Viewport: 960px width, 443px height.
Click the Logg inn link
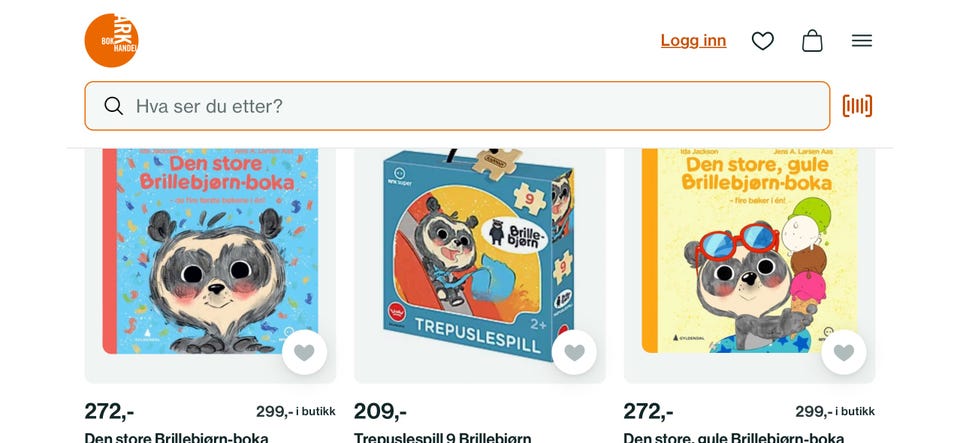click(x=693, y=41)
